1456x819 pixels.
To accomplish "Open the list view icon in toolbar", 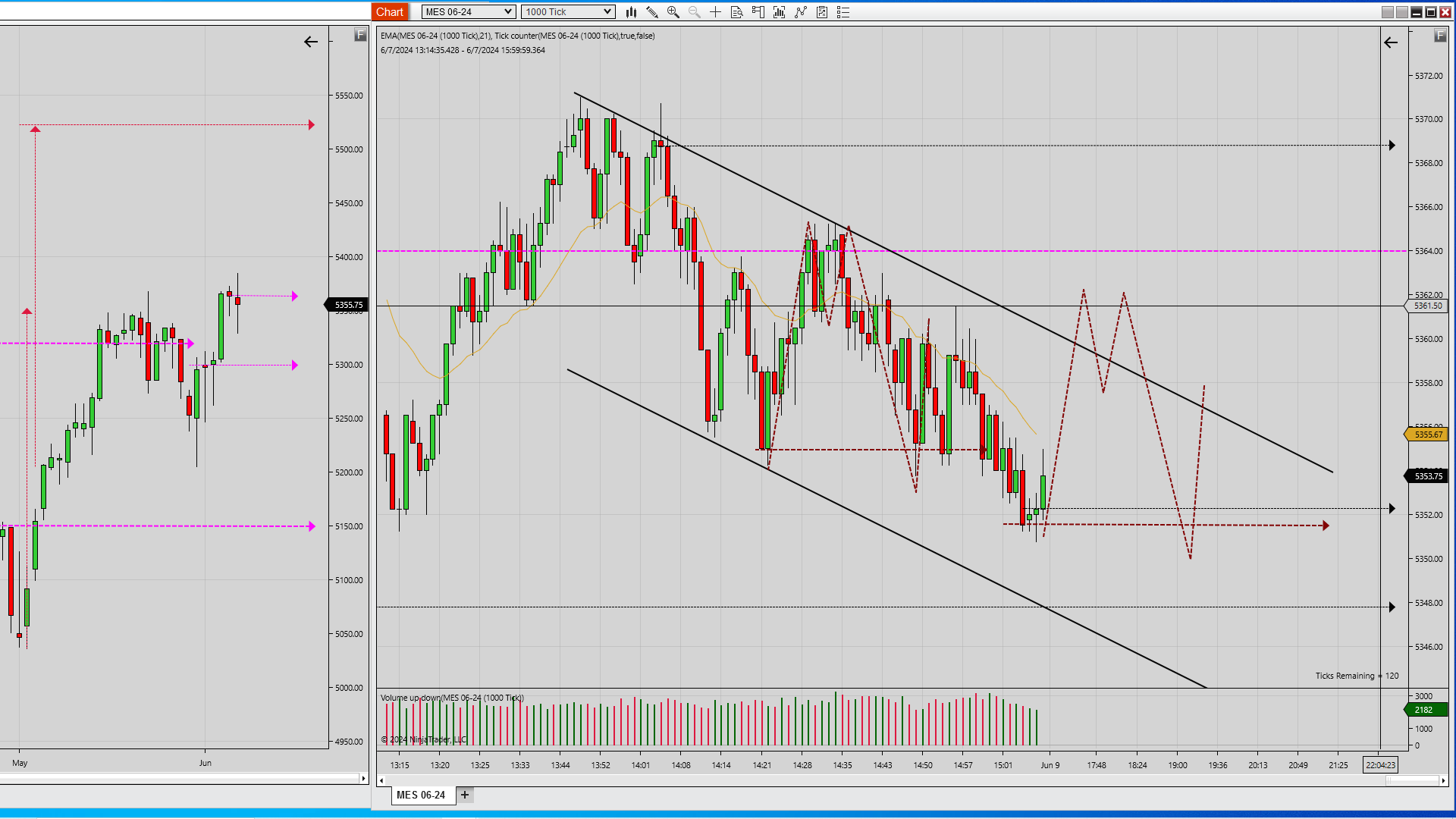I will pyautogui.click(x=843, y=12).
